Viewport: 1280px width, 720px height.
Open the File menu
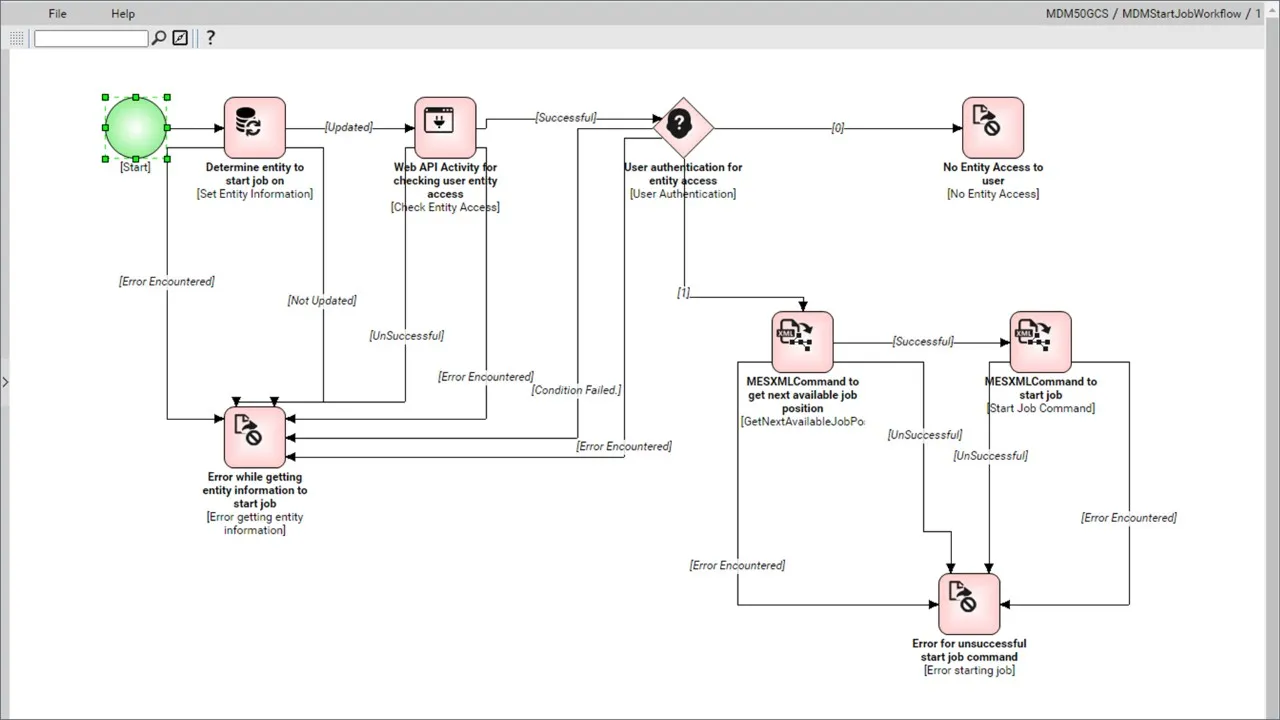coord(57,13)
